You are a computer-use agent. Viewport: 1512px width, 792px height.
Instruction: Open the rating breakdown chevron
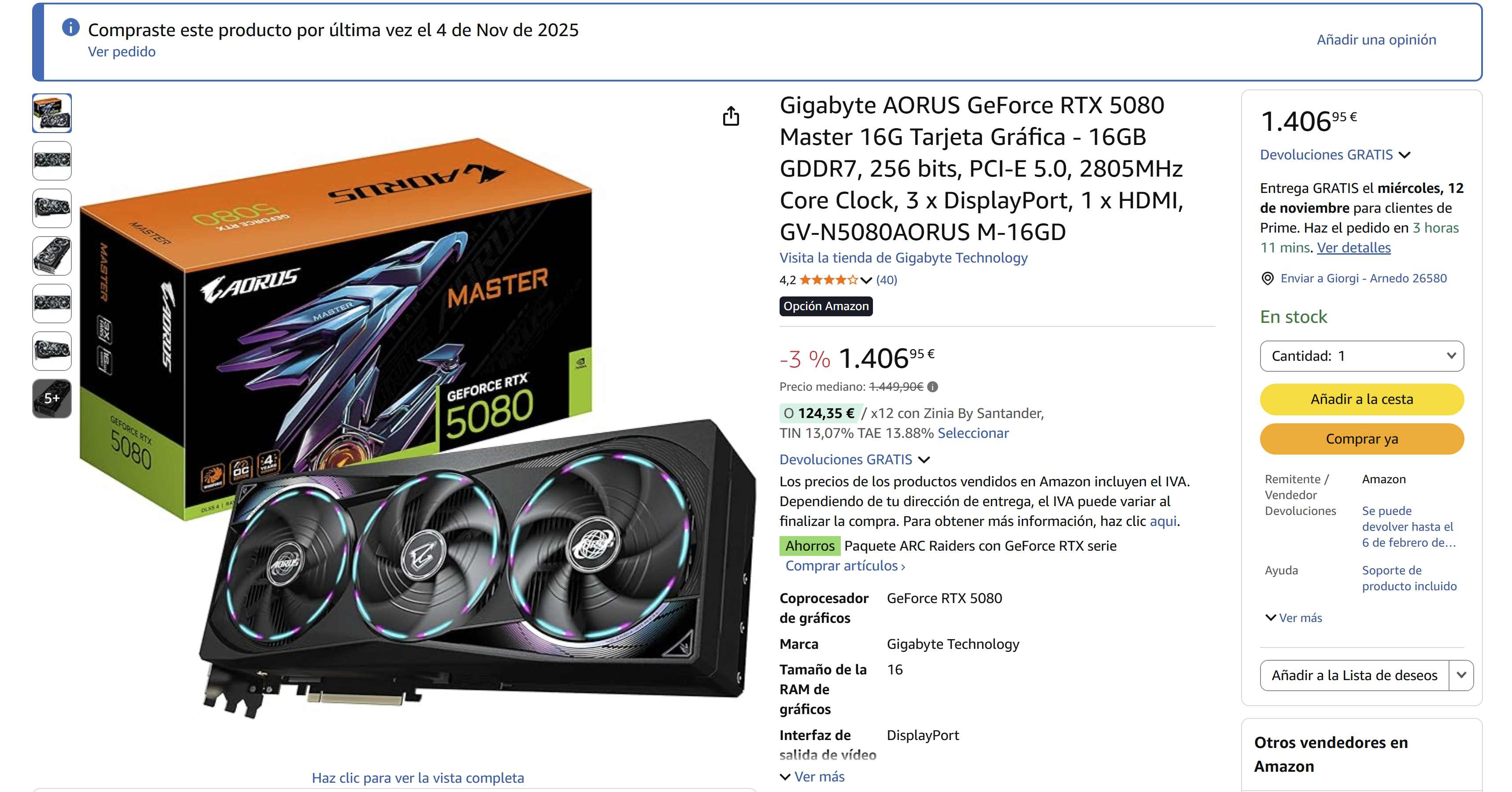coord(866,280)
